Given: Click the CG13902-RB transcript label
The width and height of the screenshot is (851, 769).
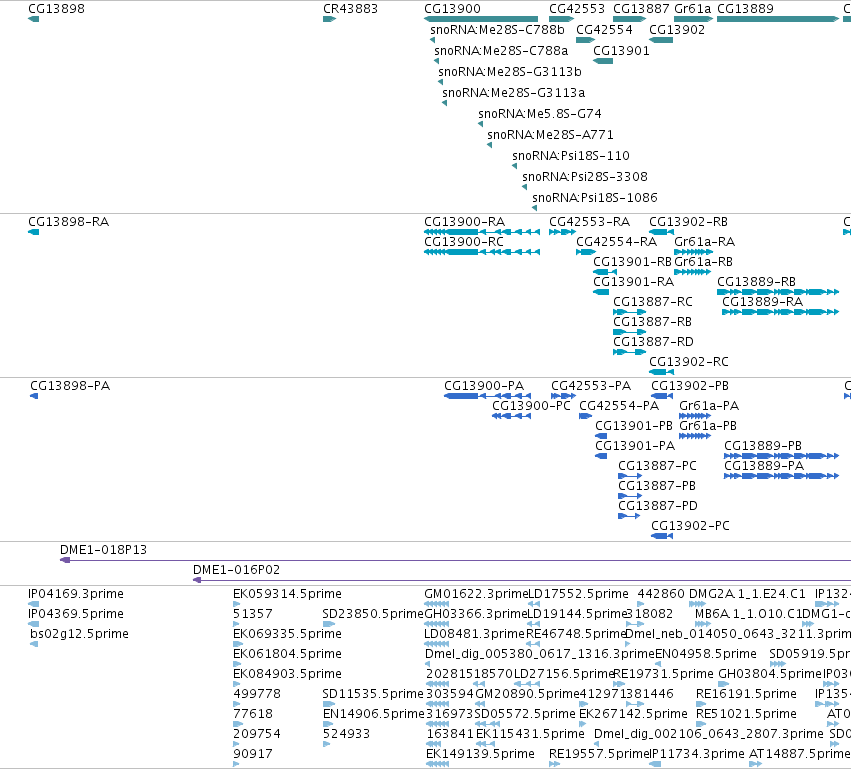Looking at the screenshot, I should click(x=689, y=222).
